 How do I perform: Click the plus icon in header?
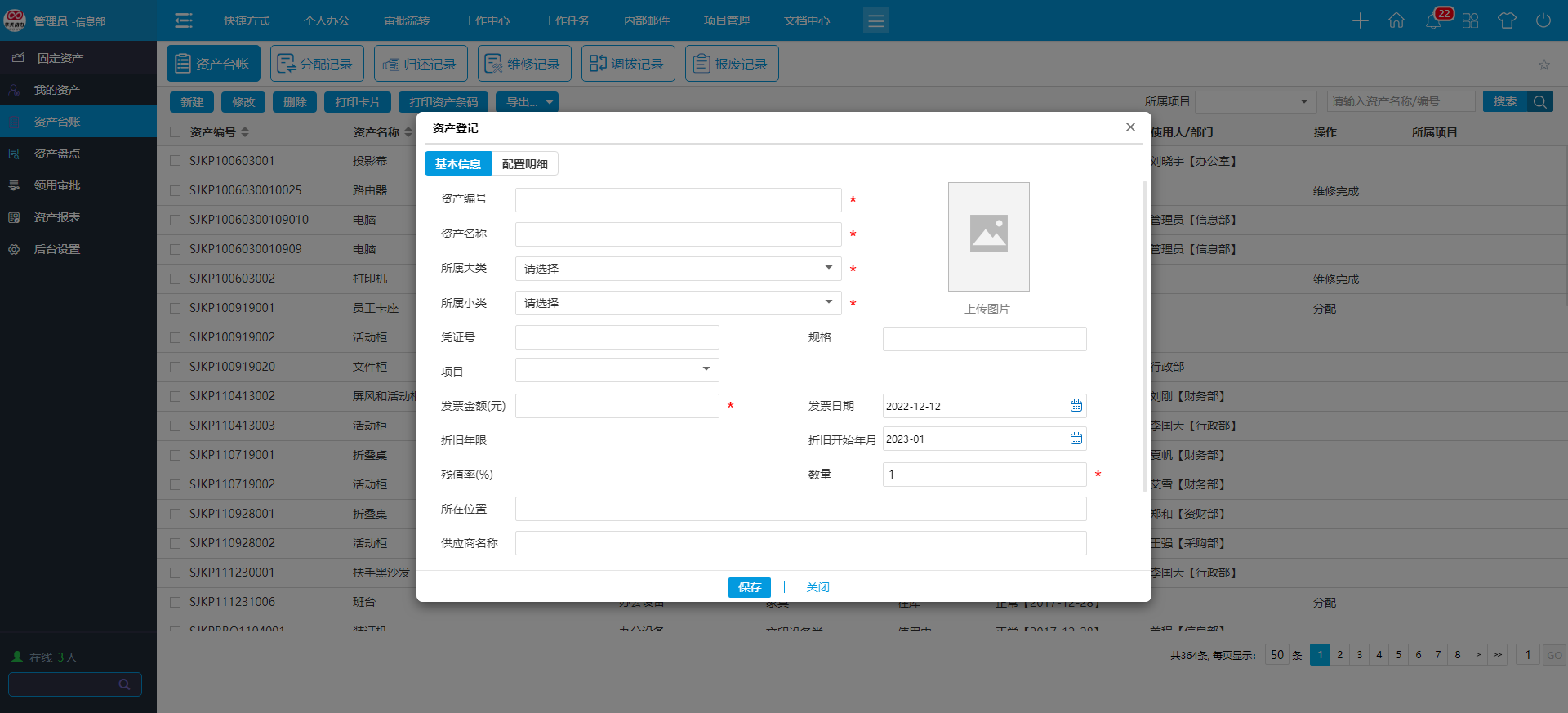click(x=1360, y=20)
